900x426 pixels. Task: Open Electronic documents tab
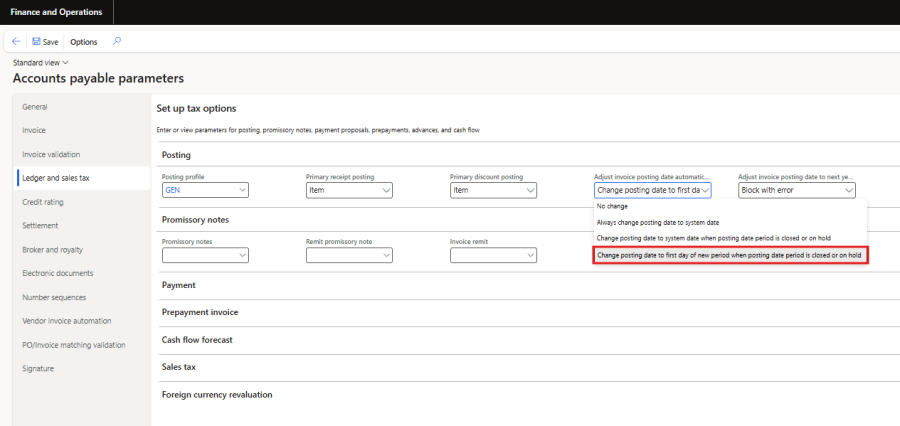(x=57, y=273)
